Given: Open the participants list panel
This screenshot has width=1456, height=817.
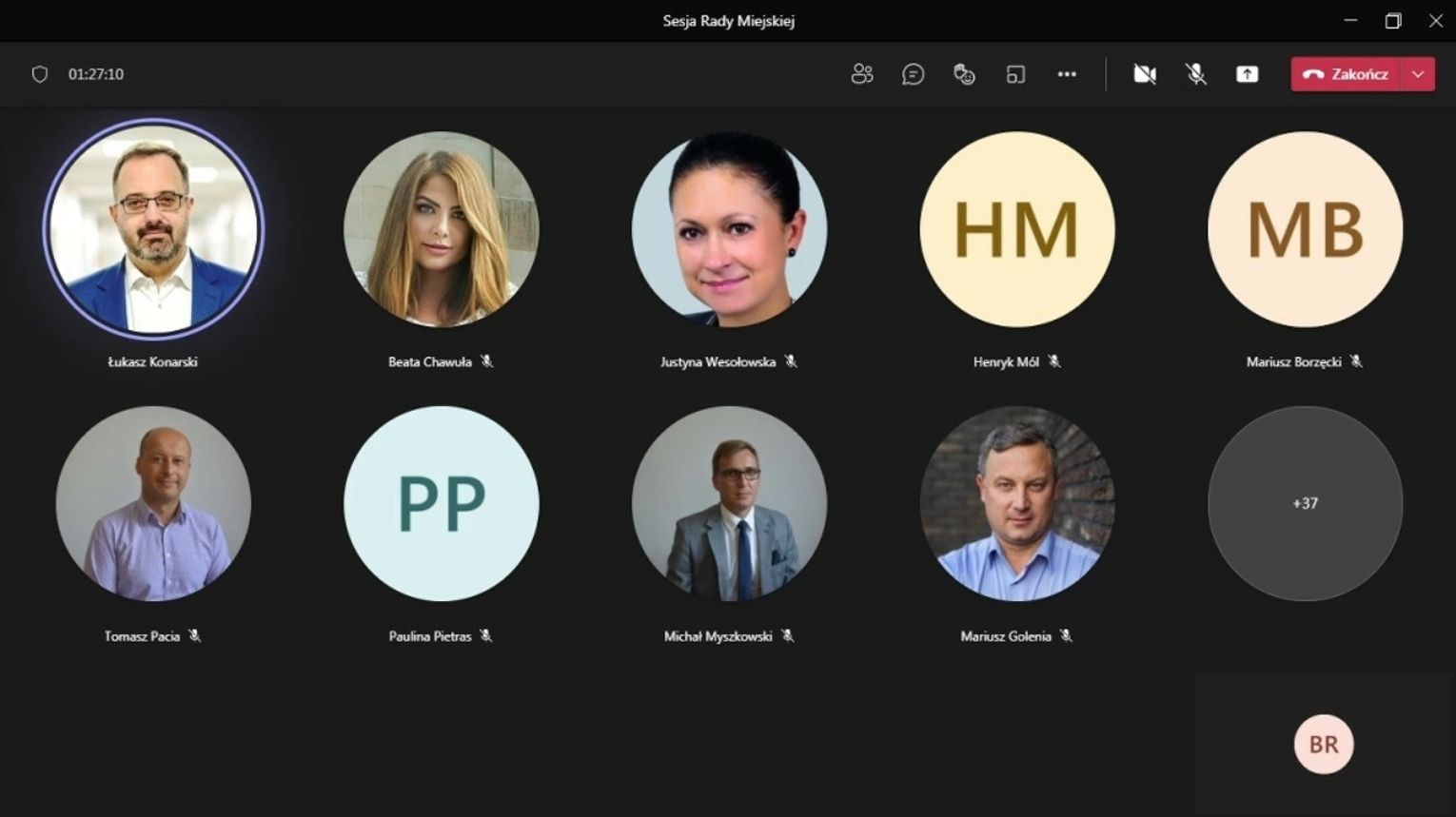Looking at the screenshot, I should pos(862,74).
